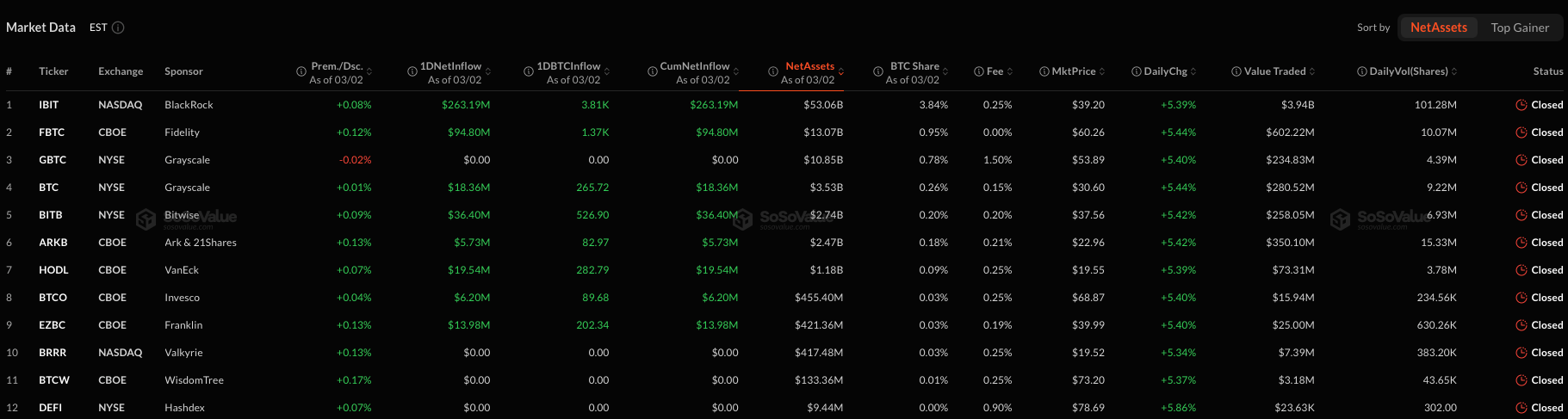This screenshot has width=1568, height=419.
Task: Click Closed clock icon in EZBC row
Action: click(x=1522, y=325)
